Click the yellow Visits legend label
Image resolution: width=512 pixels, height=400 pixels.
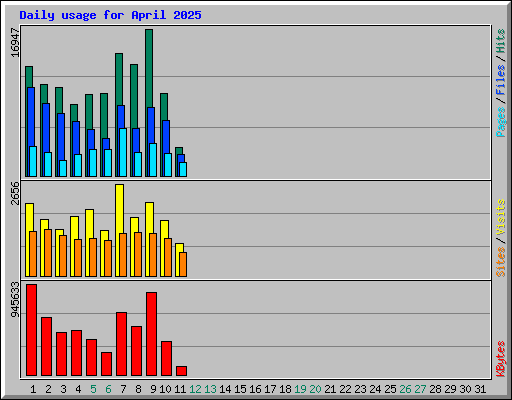(x=501, y=217)
